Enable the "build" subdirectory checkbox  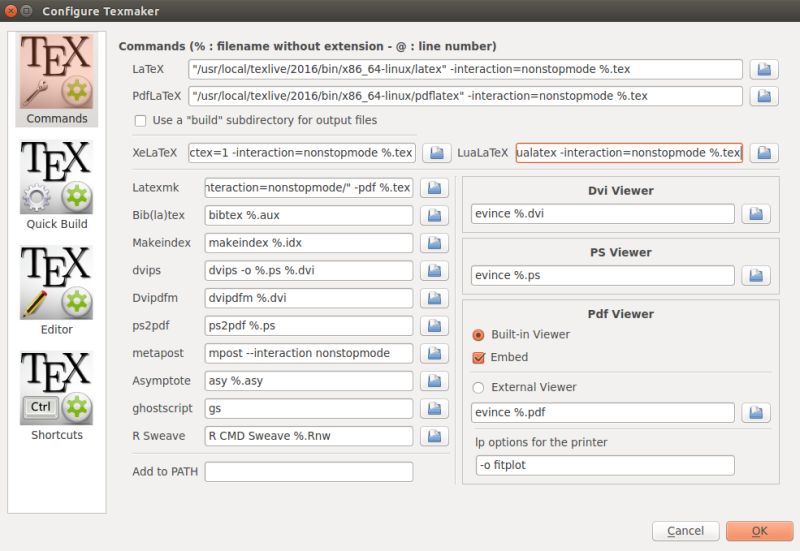(x=140, y=121)
